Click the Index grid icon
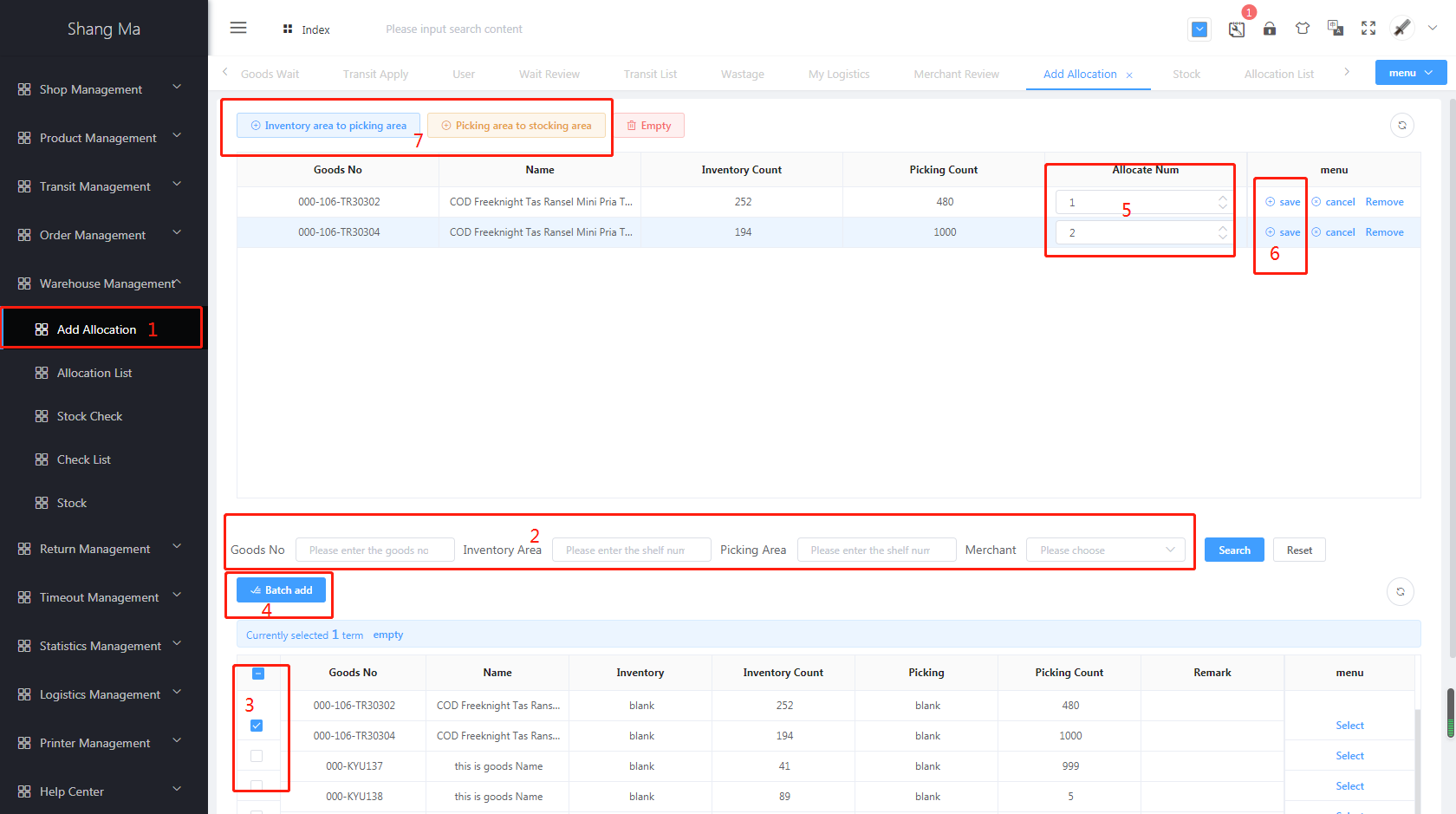Image resolution: width=1456 pixels, height=814 pixels. coord(288,29)
